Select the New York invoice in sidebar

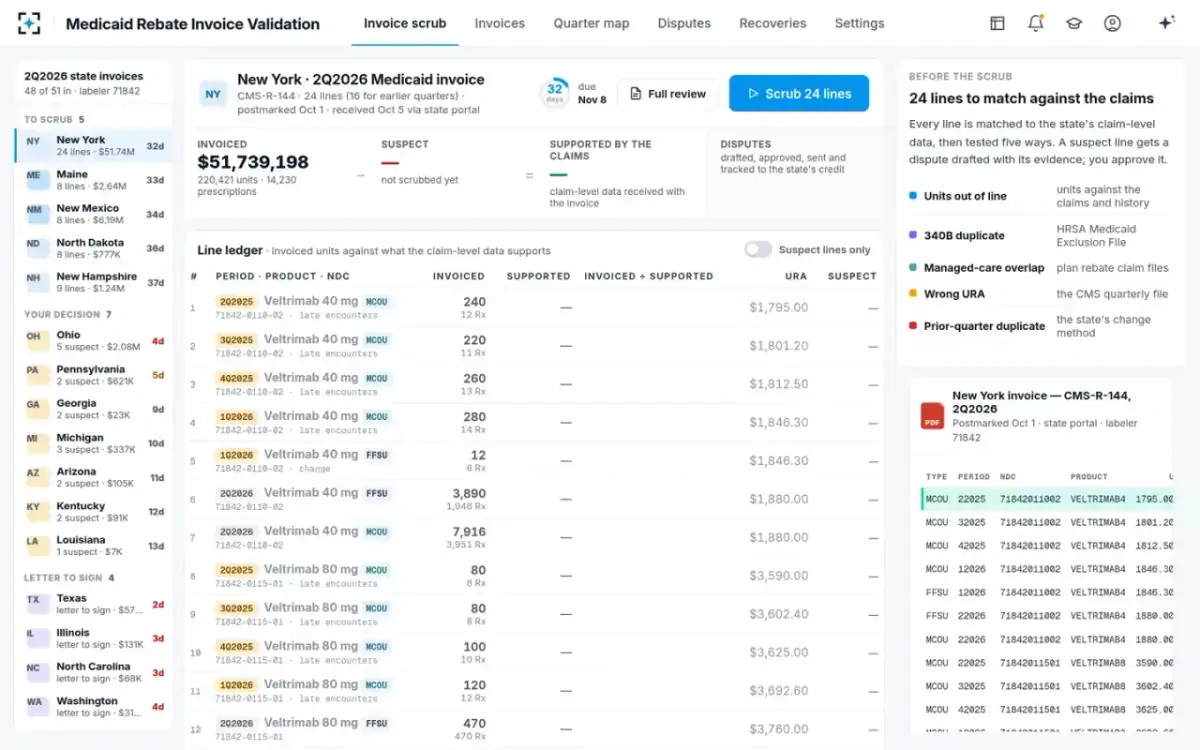(x=93, y=146)
